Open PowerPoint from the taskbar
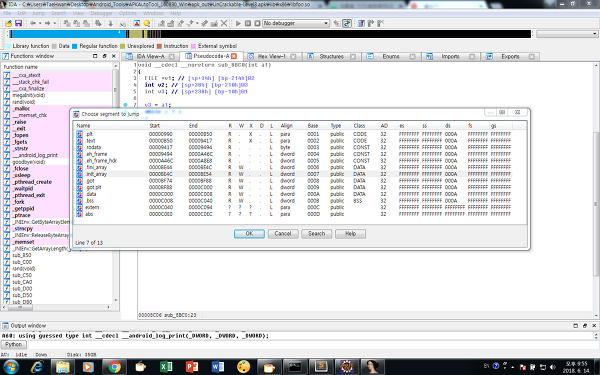Image resolution: width=600 pixels, height=375 pixels. click(192, 367)
